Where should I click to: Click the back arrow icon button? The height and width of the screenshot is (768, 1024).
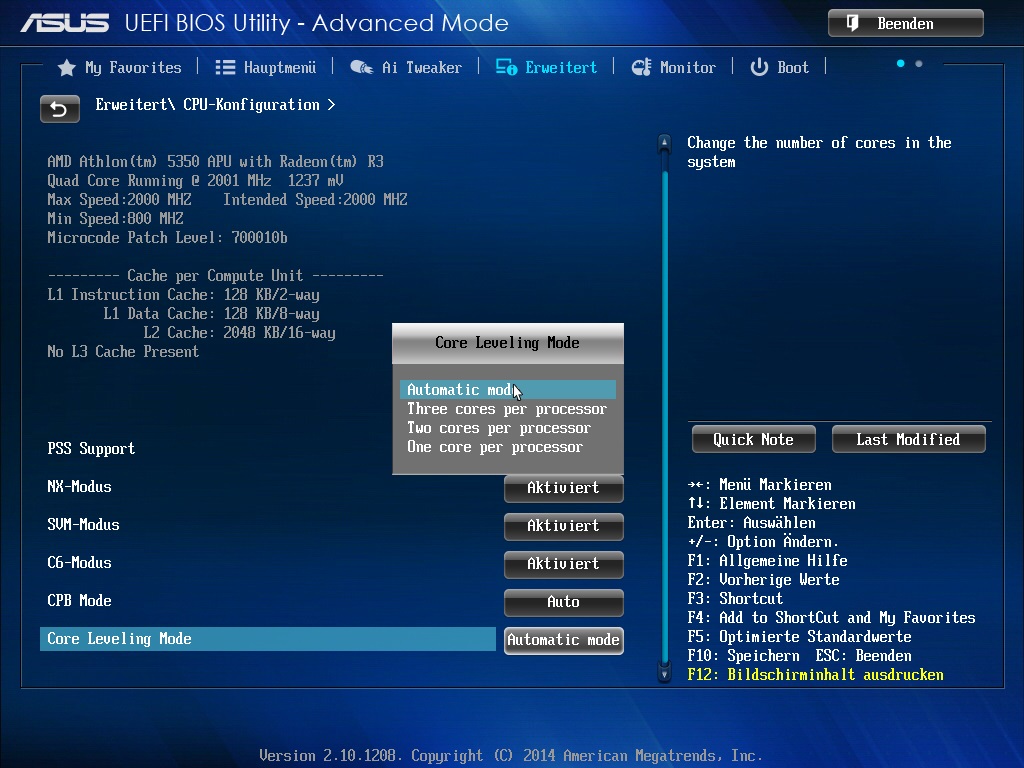59,109
